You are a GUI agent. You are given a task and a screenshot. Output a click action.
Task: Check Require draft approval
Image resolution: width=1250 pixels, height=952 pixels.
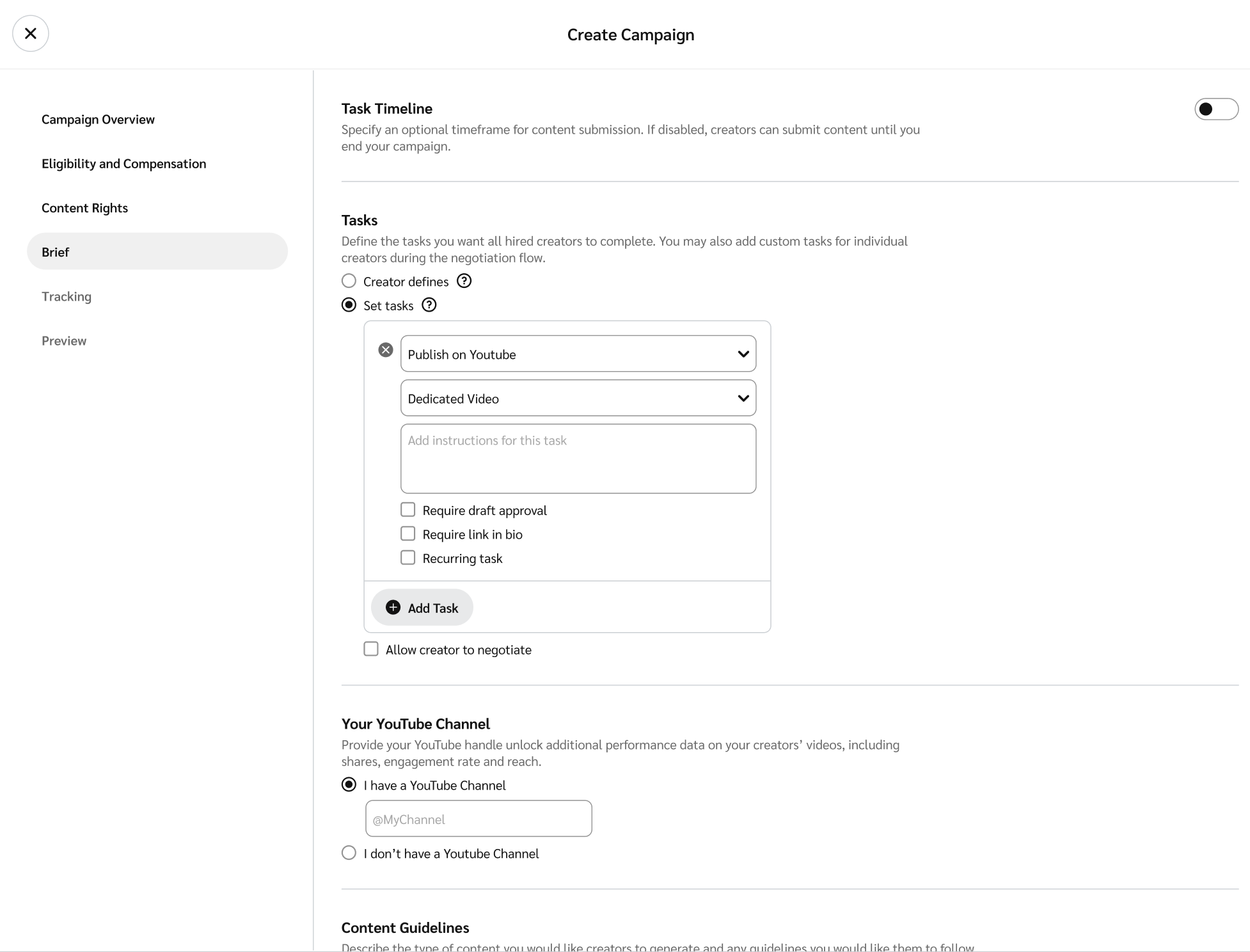click(407, 510)
